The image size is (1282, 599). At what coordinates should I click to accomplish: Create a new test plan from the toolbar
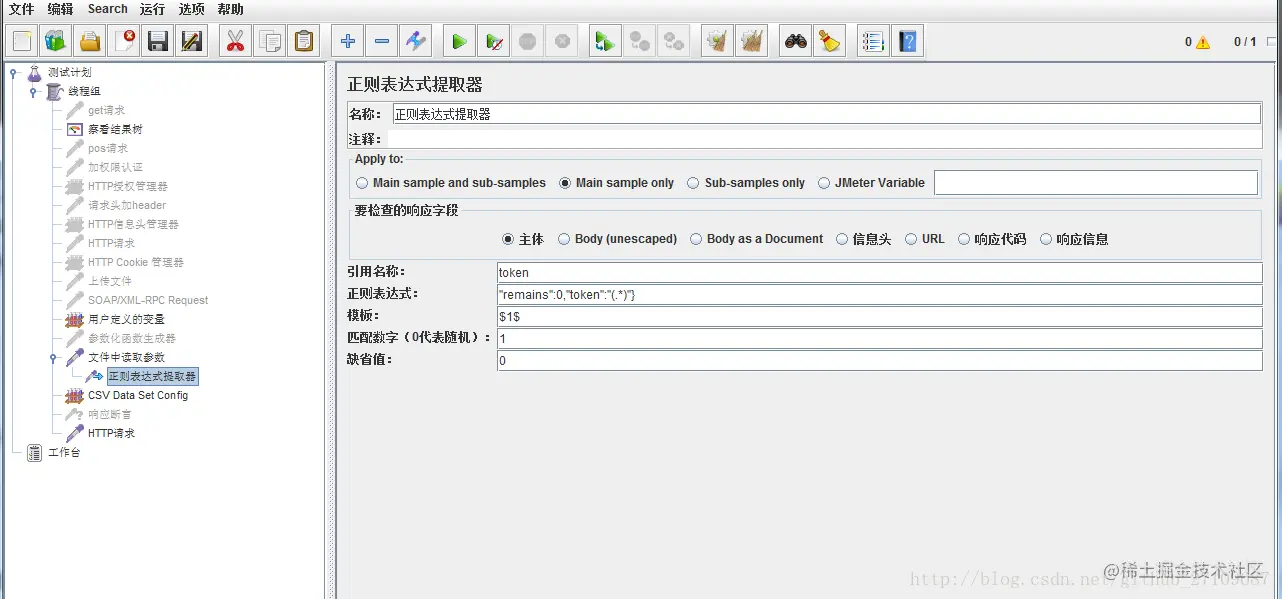22,41
